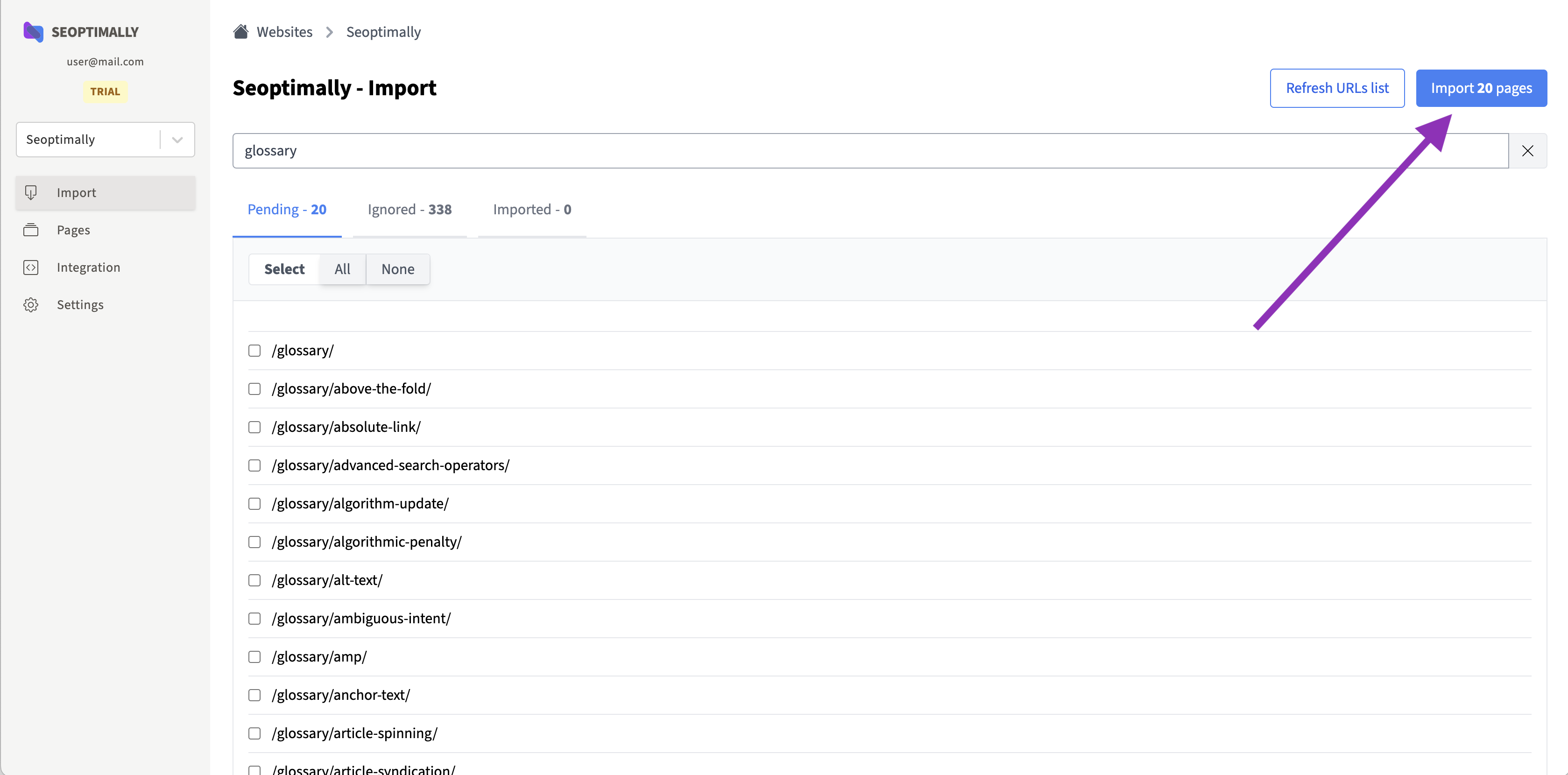Tick /glossary/alt-text/ checkbox

254,580
